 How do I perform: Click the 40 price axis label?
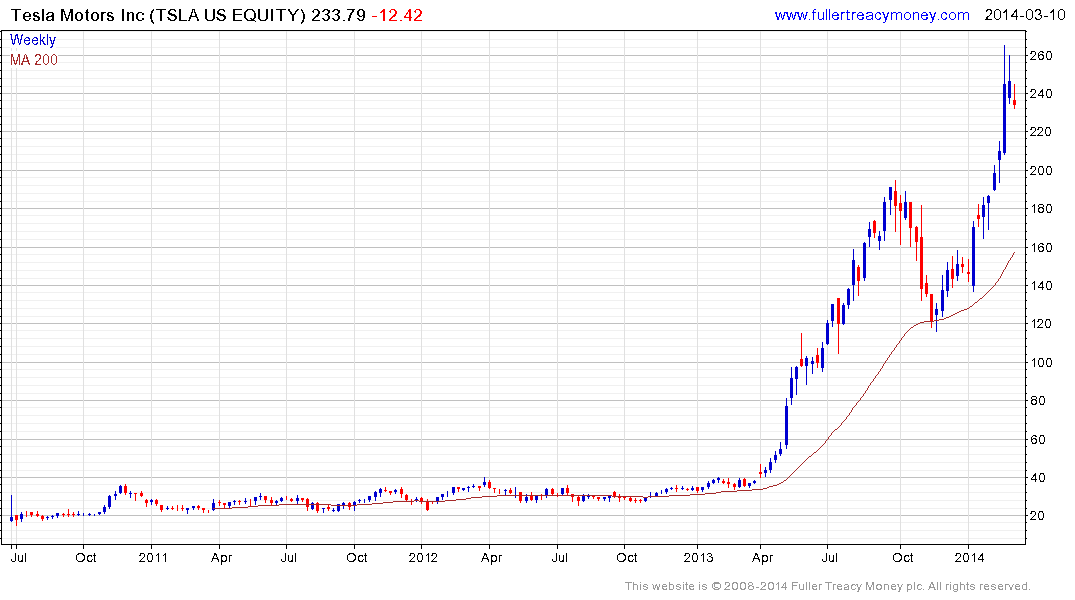click(x=1038, y=478)
